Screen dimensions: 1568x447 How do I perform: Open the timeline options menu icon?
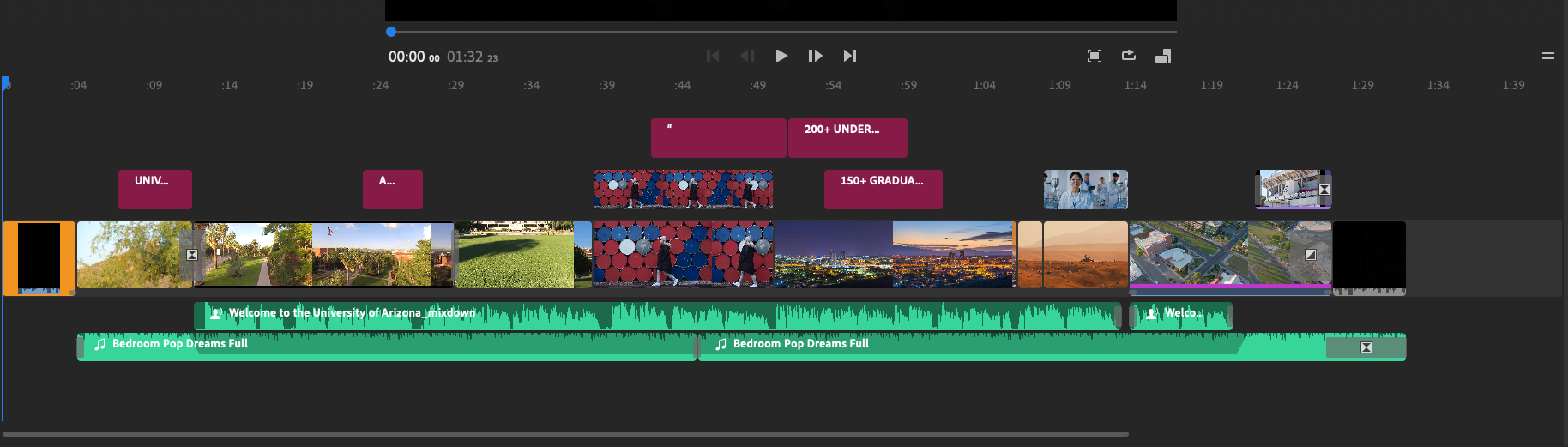pyautogui.click(x=1548, y=56)
